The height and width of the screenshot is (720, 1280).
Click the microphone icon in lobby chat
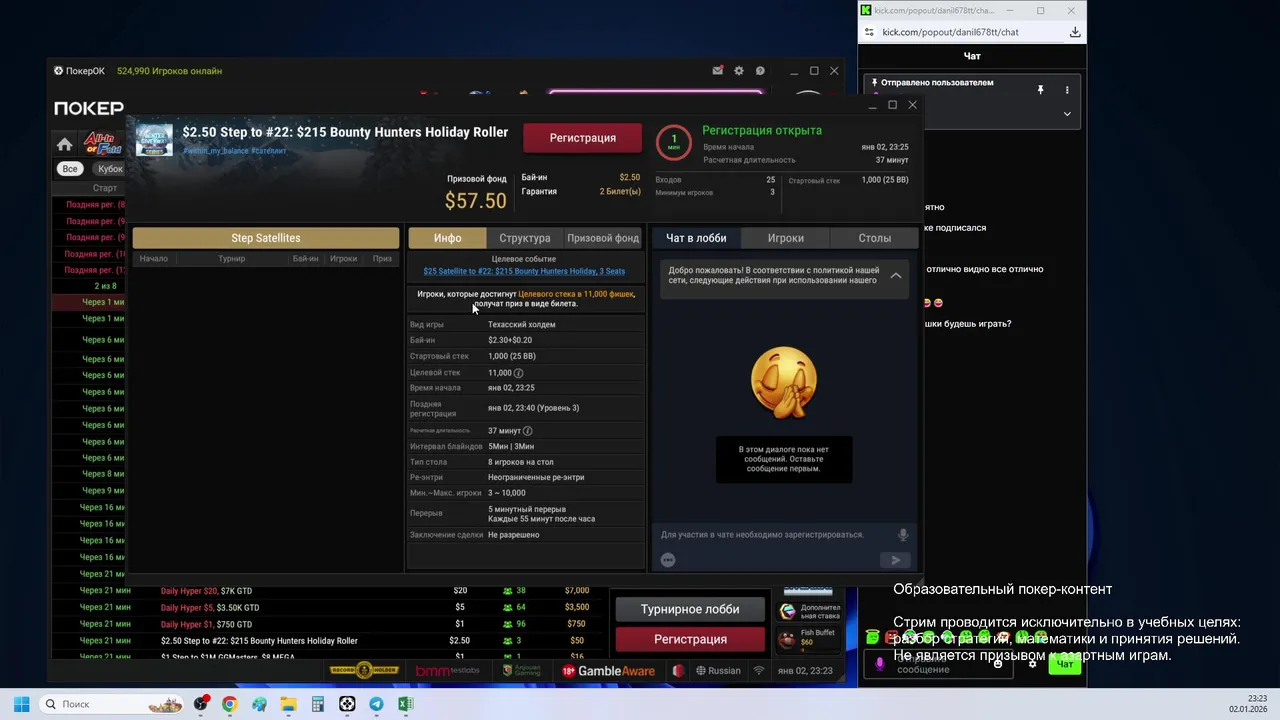pos(903,535)
